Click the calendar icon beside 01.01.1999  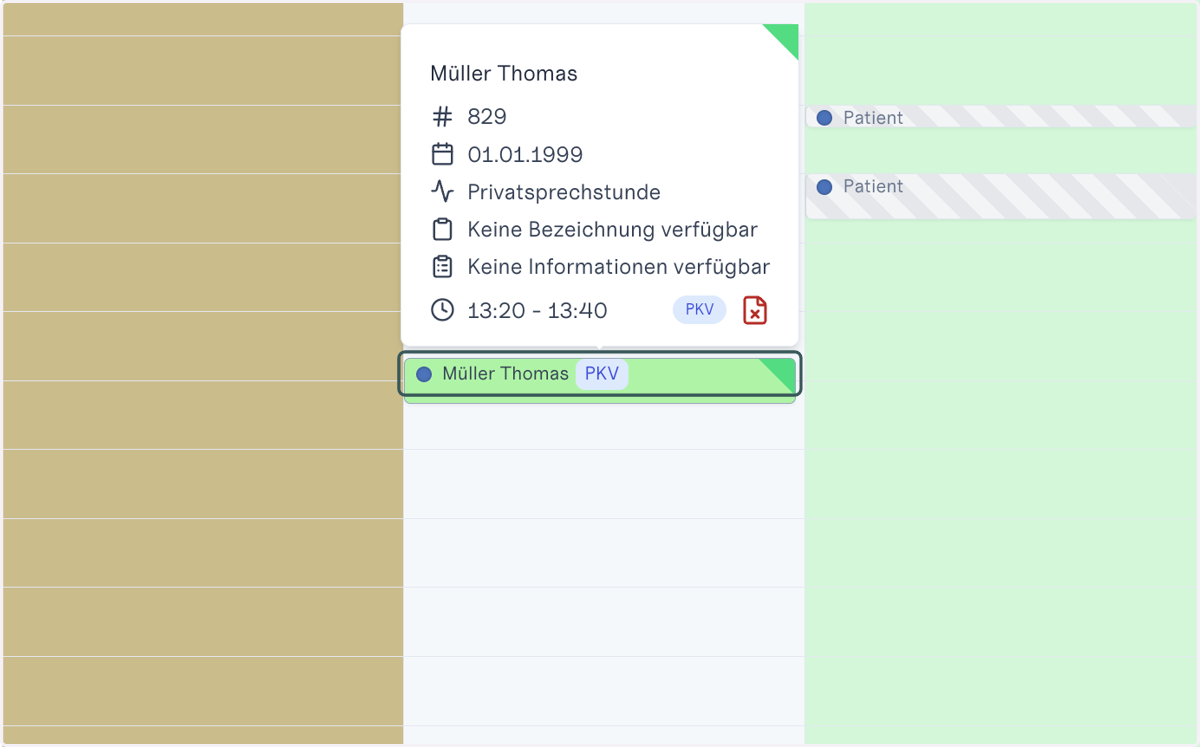click(x=442, y=154)
